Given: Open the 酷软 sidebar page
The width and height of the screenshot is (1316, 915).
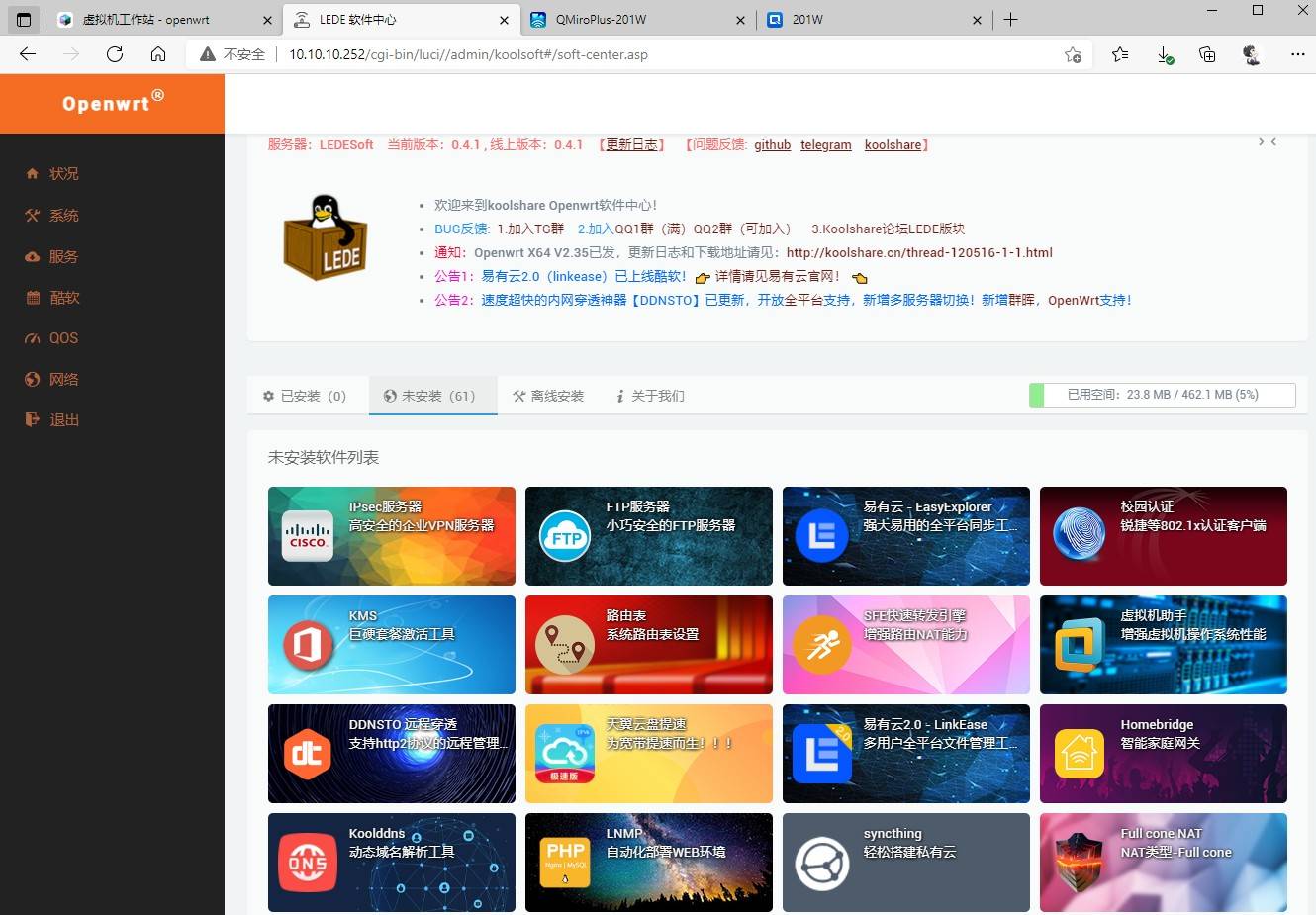Looking at the screenshot, I should click(62, 297).
